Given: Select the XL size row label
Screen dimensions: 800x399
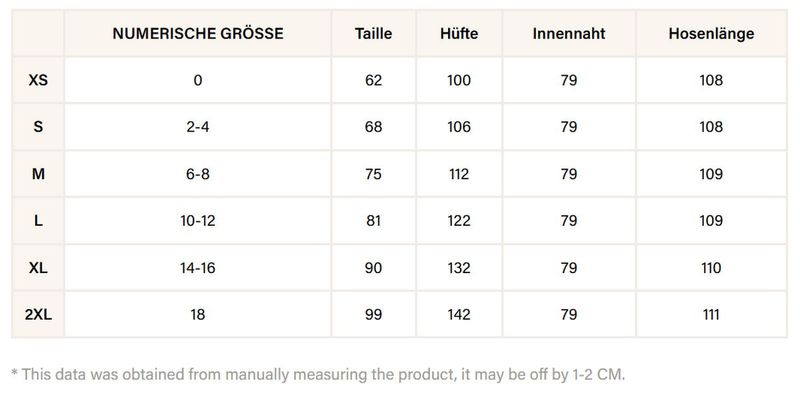Looking at the screenshot, I should click(38, 268).
